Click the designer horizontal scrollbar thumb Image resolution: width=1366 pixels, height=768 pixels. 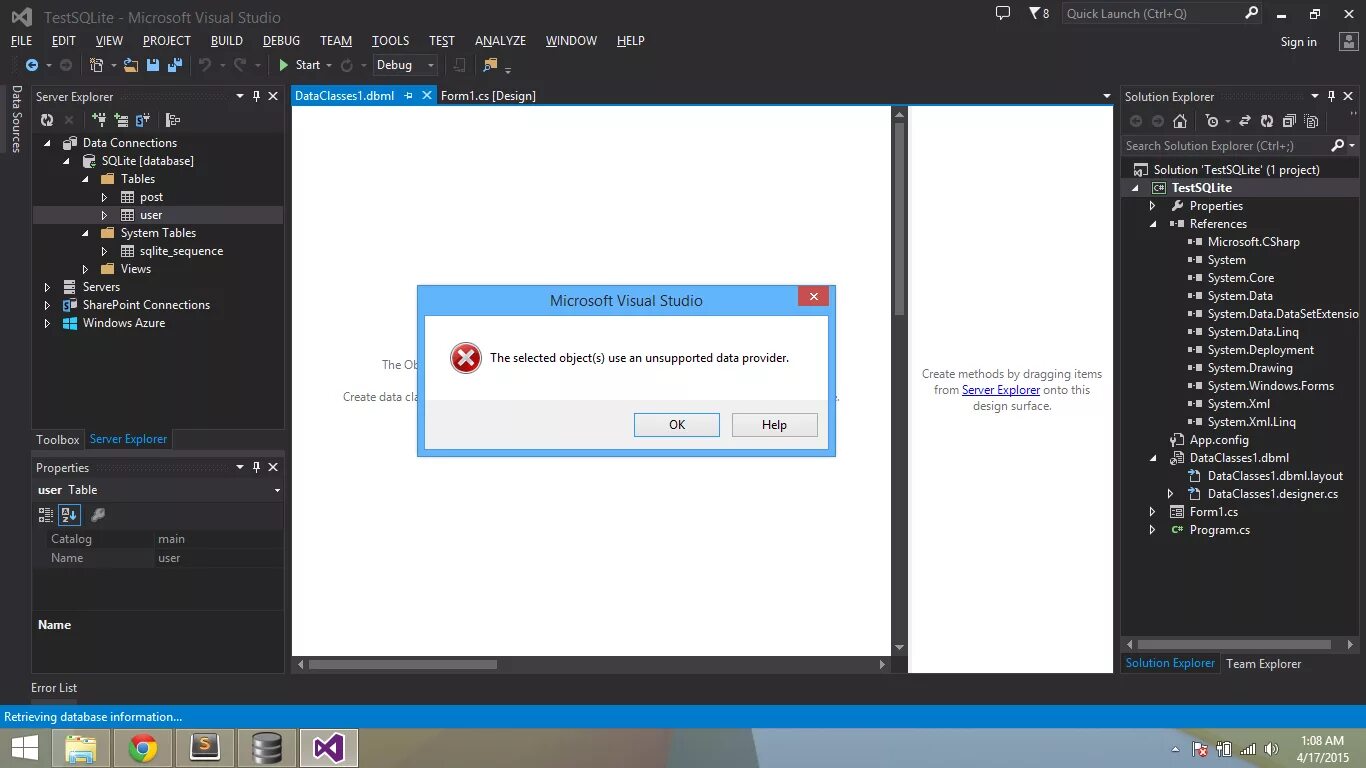[403, 664]
